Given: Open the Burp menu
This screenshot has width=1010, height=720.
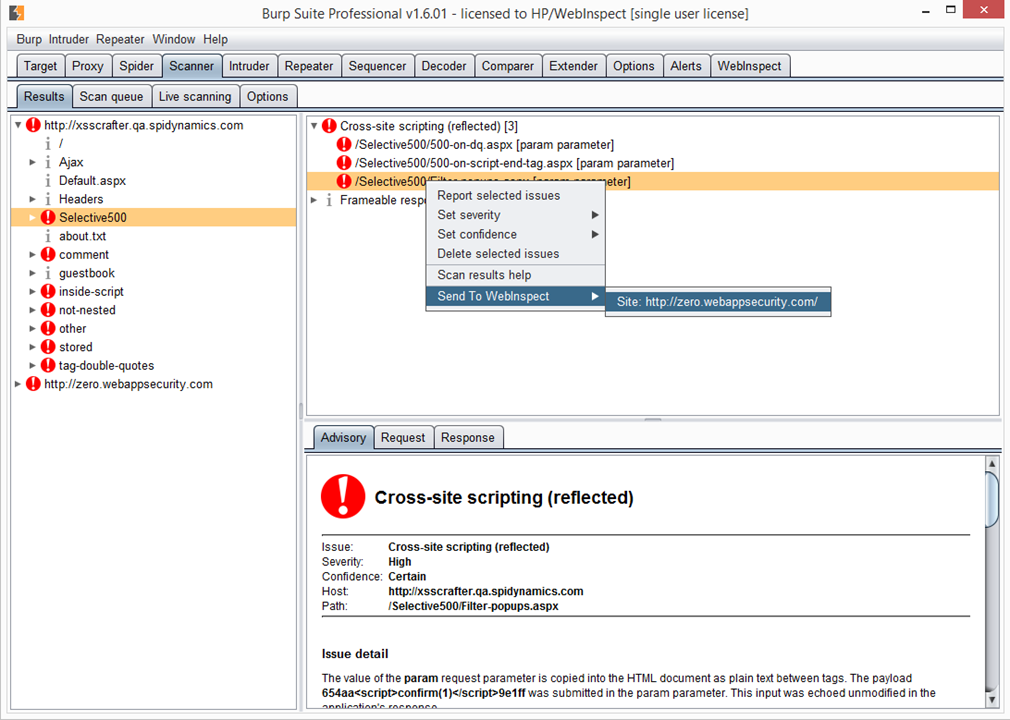Looking at the screenshot, I should coord(29,39).
